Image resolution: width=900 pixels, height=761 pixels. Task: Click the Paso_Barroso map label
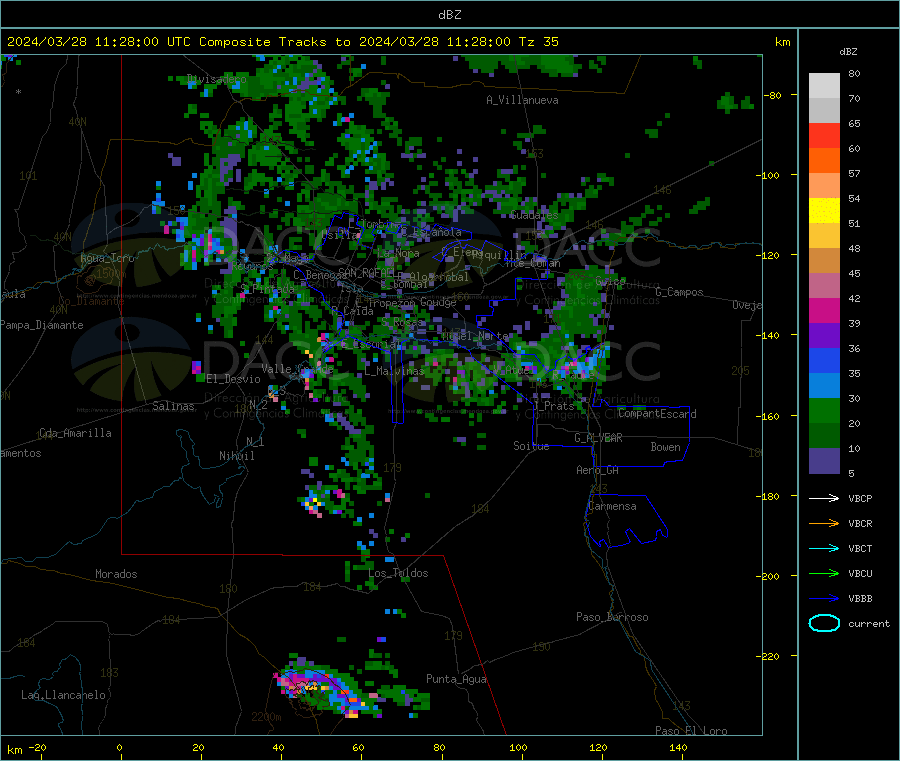point(612,617)
